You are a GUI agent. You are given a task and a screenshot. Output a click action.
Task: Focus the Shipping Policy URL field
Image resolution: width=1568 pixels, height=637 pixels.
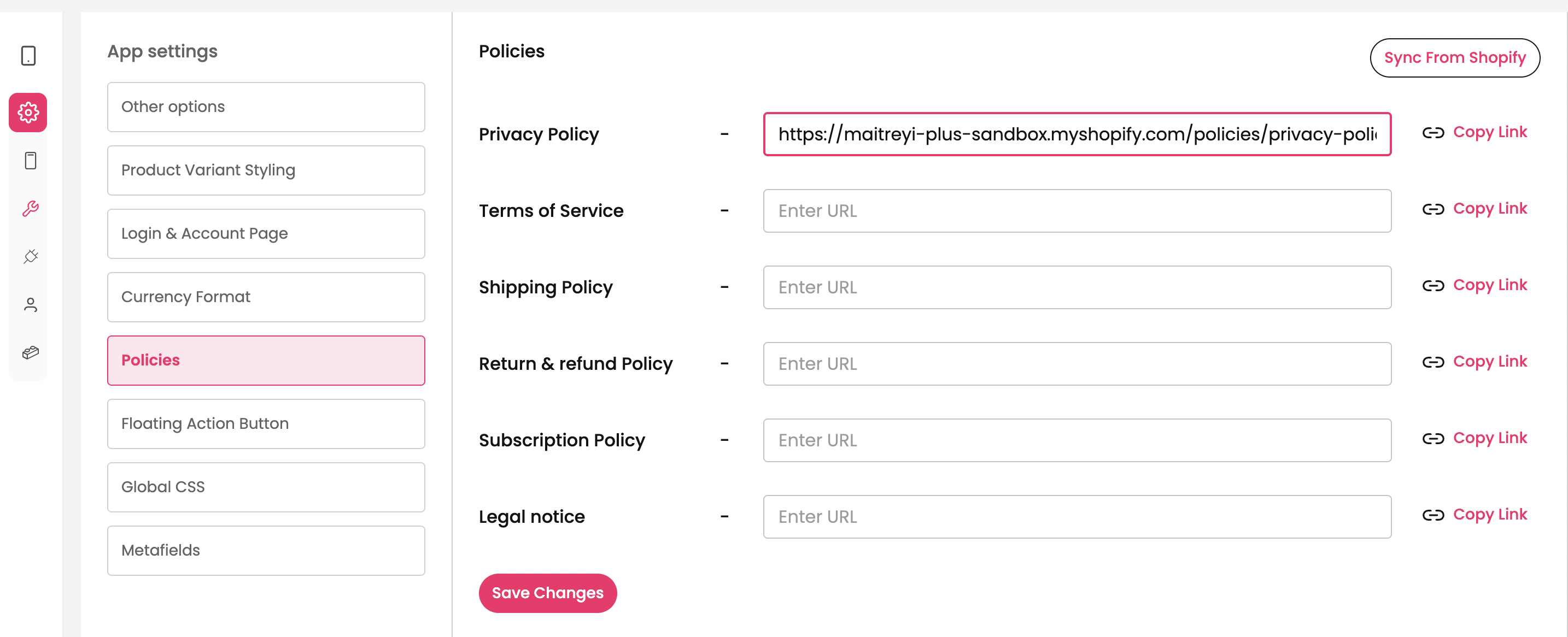click(1077, 287)
